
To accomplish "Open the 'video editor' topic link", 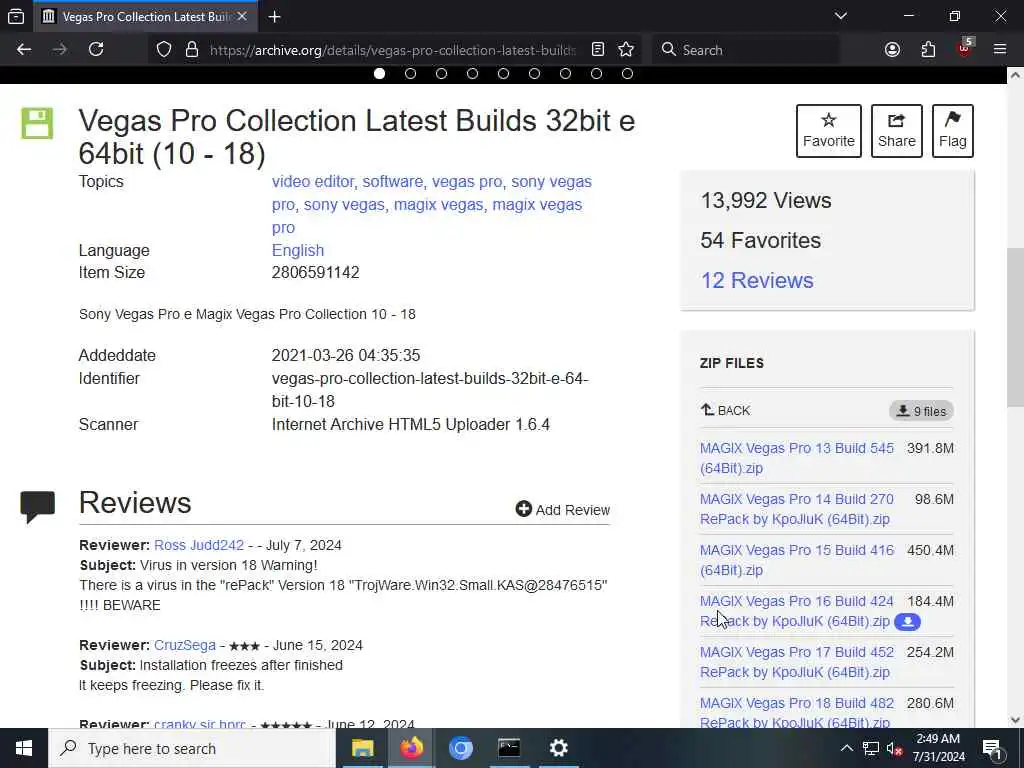I will click(313, 182).
